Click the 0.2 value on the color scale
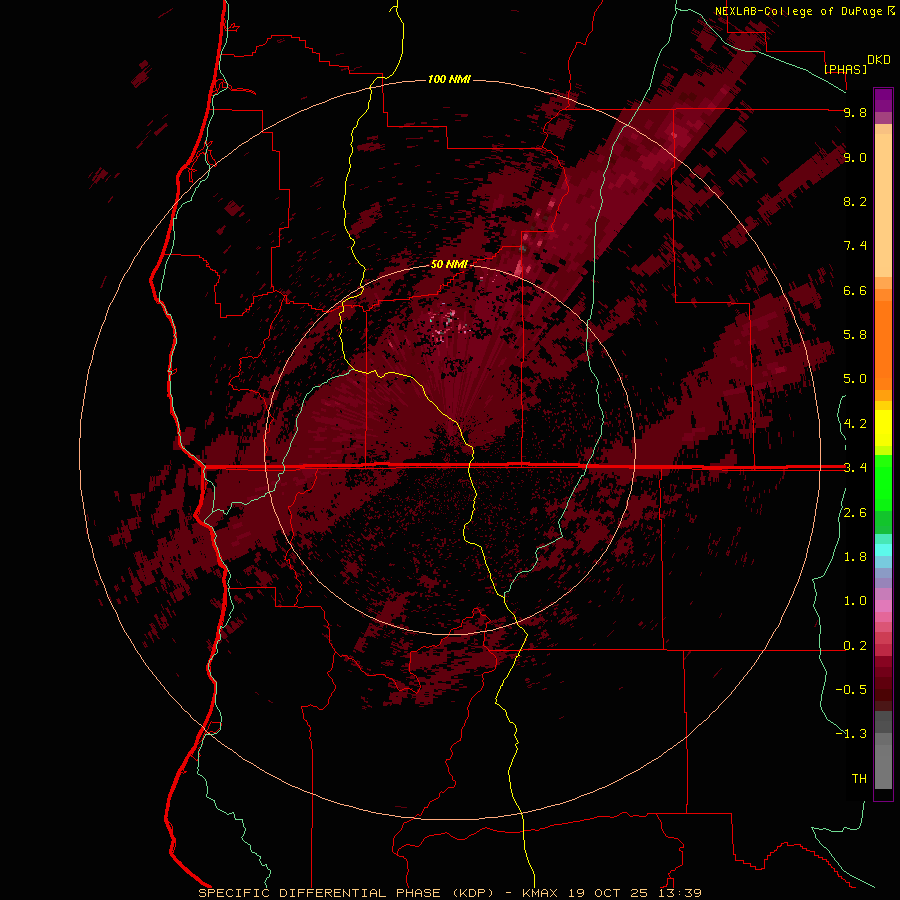The width and height of the screenshot is (900, 900). click(855, 646)
